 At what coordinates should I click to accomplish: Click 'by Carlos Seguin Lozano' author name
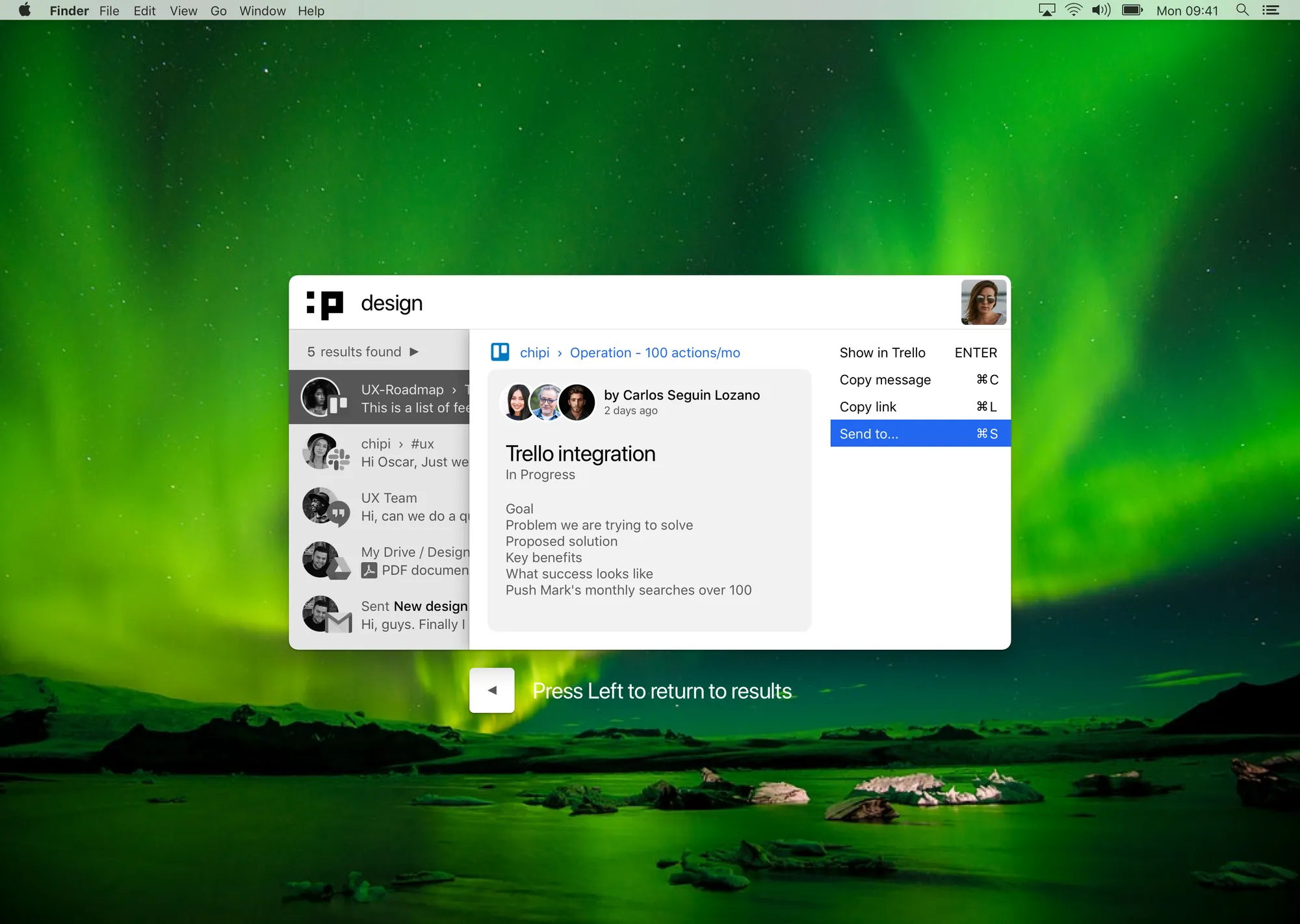[x=681, y=395]
